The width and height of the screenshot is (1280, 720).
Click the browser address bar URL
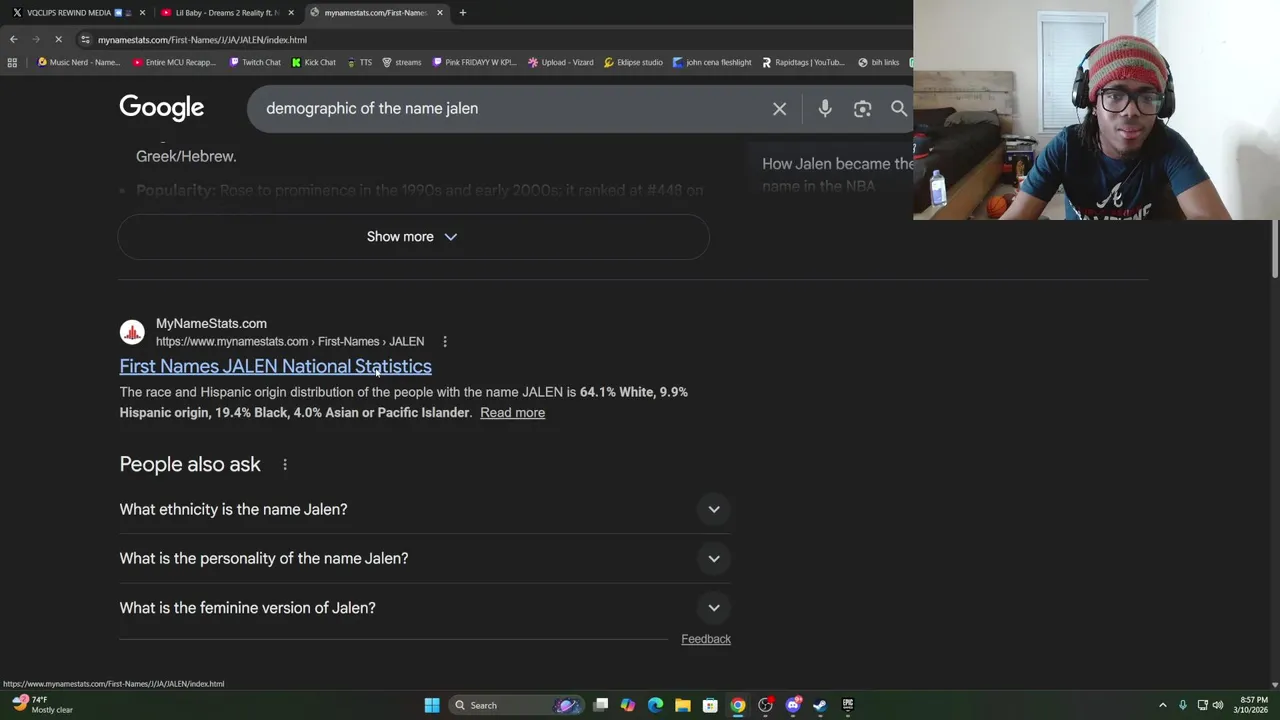(x=202, y=40)
